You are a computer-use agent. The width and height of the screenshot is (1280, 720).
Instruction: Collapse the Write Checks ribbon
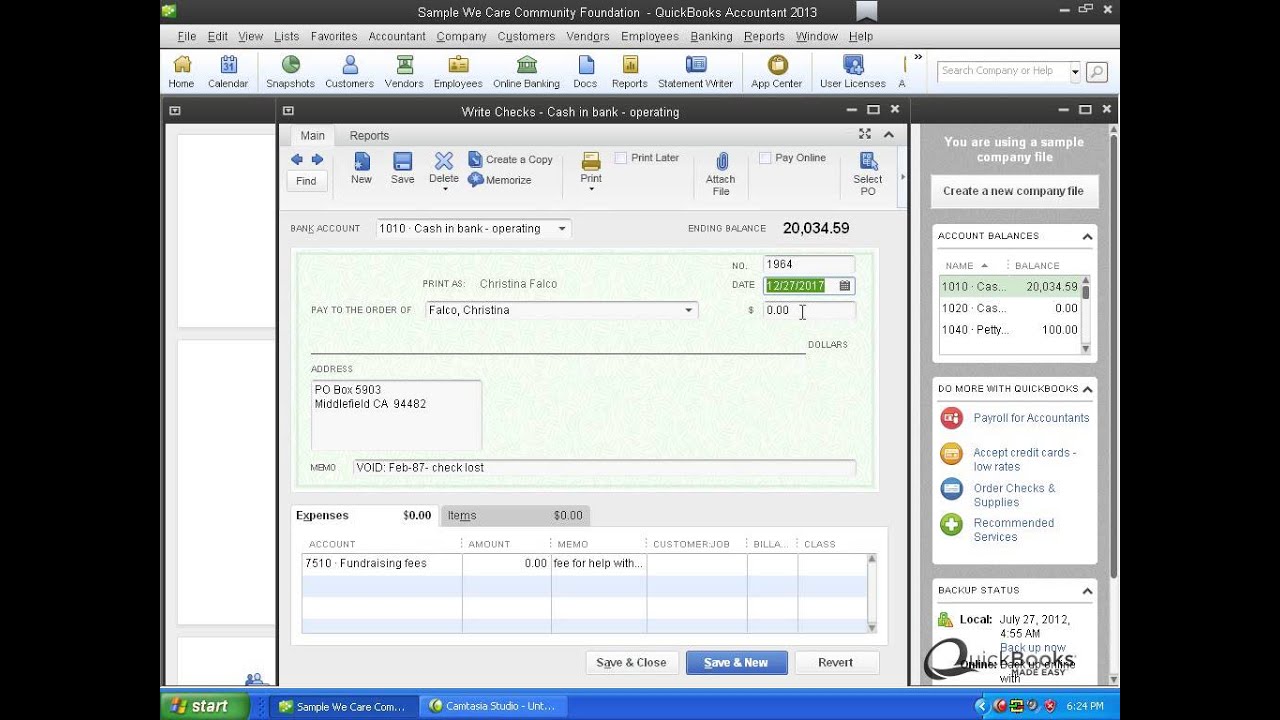click(888, 134)
